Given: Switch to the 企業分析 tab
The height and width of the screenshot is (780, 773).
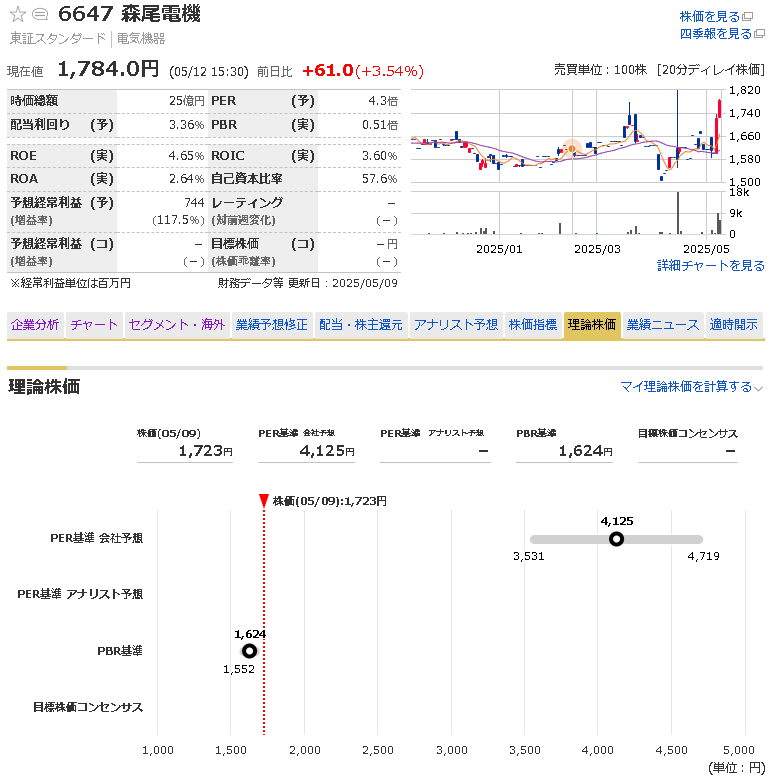Looking at the screenshot, I should point(35,325).
